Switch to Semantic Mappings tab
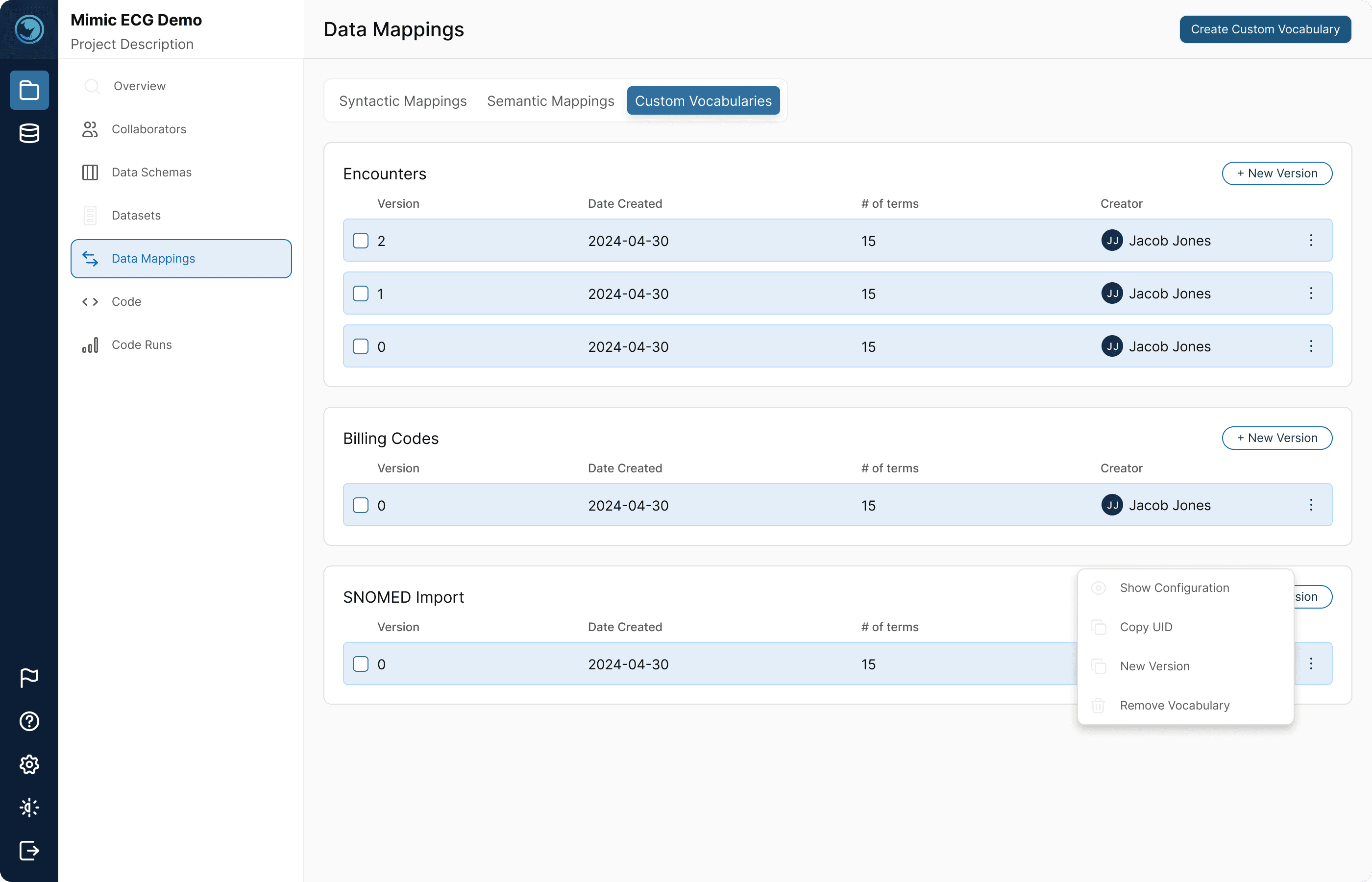This screenshot has height=882, width=1372. point(550,101)
